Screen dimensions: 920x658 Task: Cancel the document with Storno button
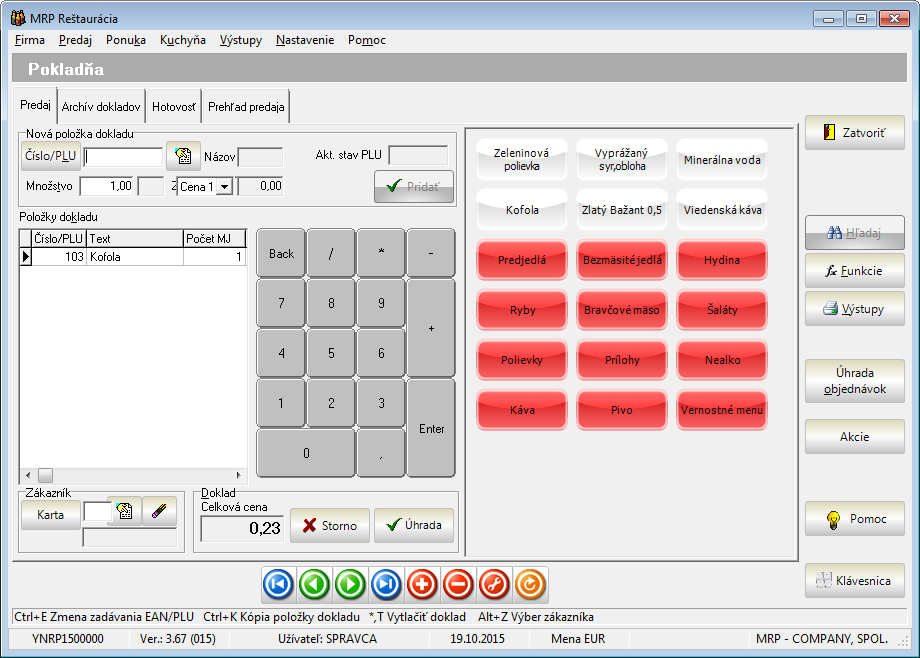tap(330, 526)
